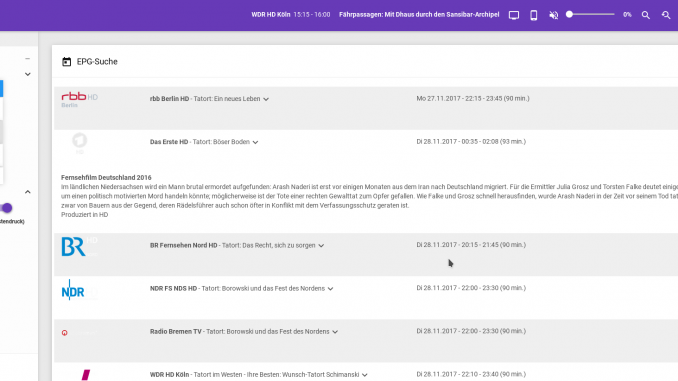This screenshot has width=678, height=381.
Task: Click the smartphone icon in header
Action: pos(534,15)
